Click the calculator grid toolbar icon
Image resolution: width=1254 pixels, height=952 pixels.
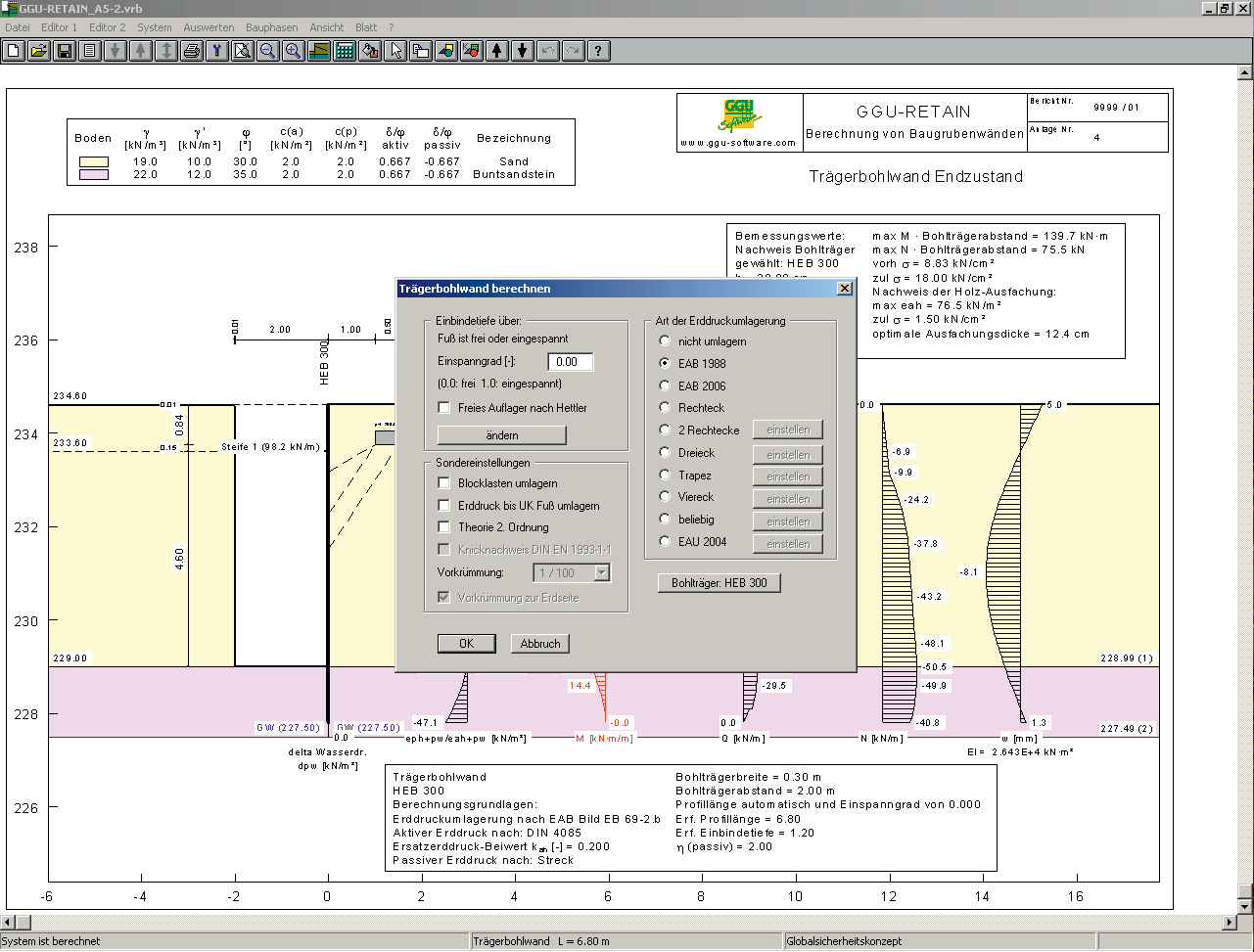(345, 51)
